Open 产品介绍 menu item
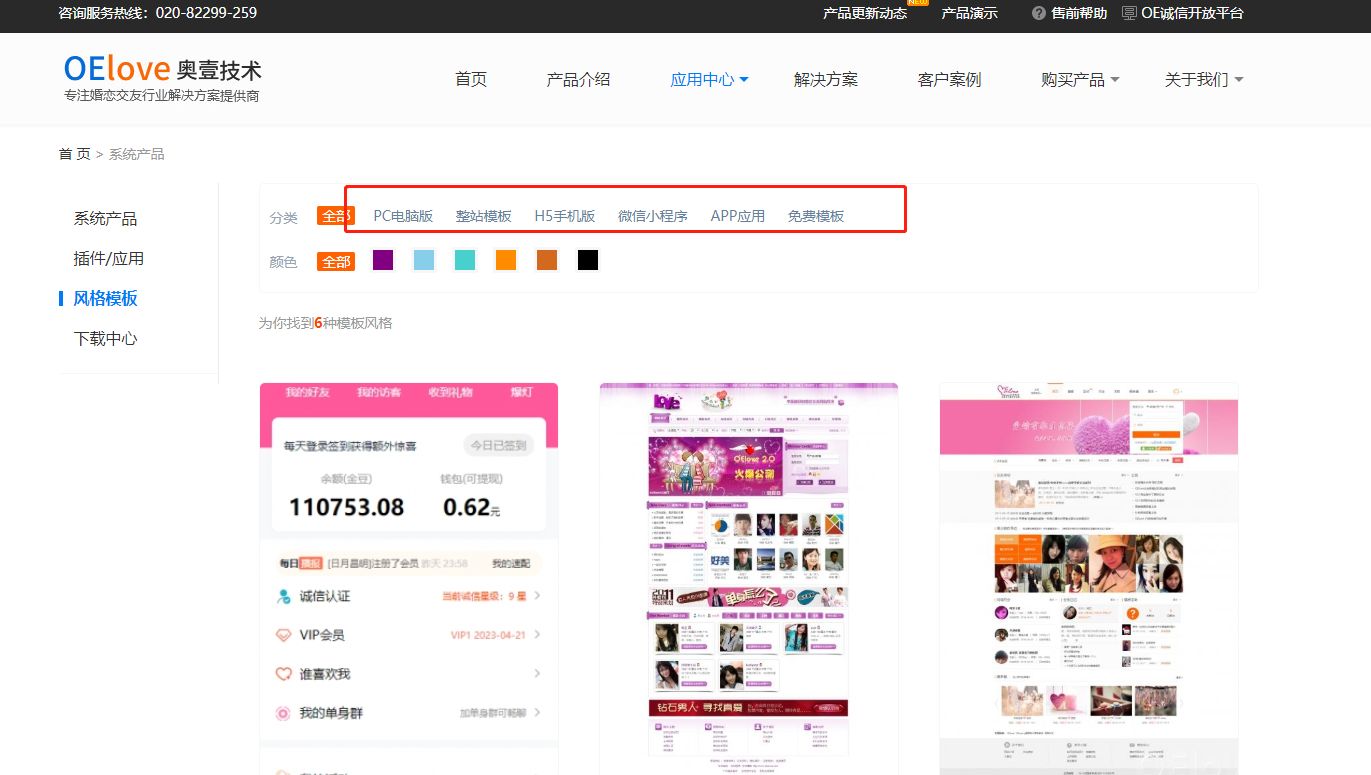 point(578,79)
